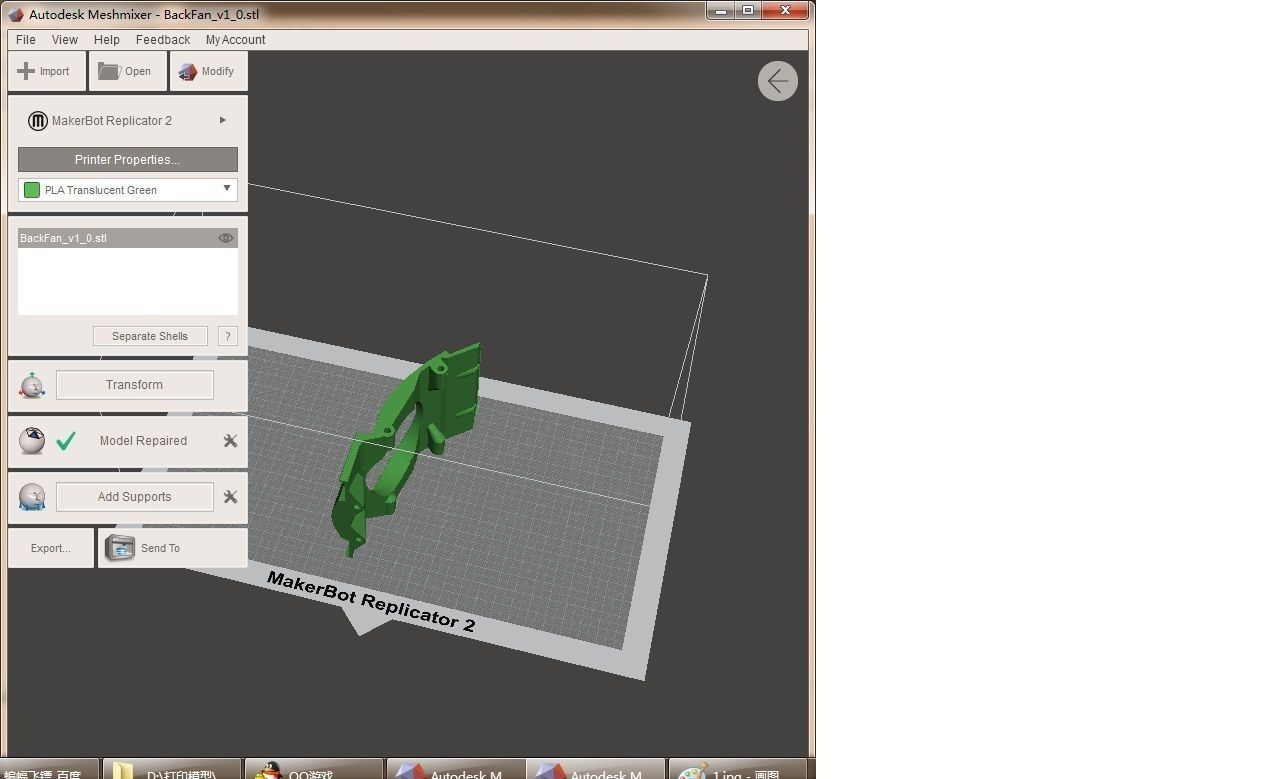Click the Meshmixer icon in the title bar
Image resolution: width=1280 pixels, height=779 pixels.
(16, 14)
